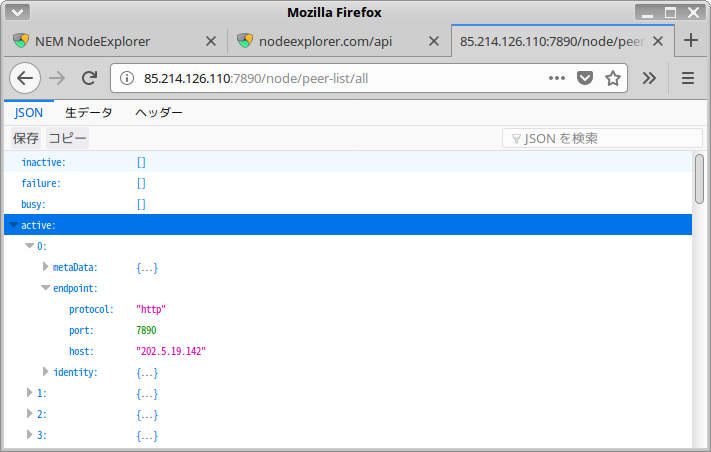Collapse the active node in JSON tree
This screenshot has width=711, height=452.
14,226
